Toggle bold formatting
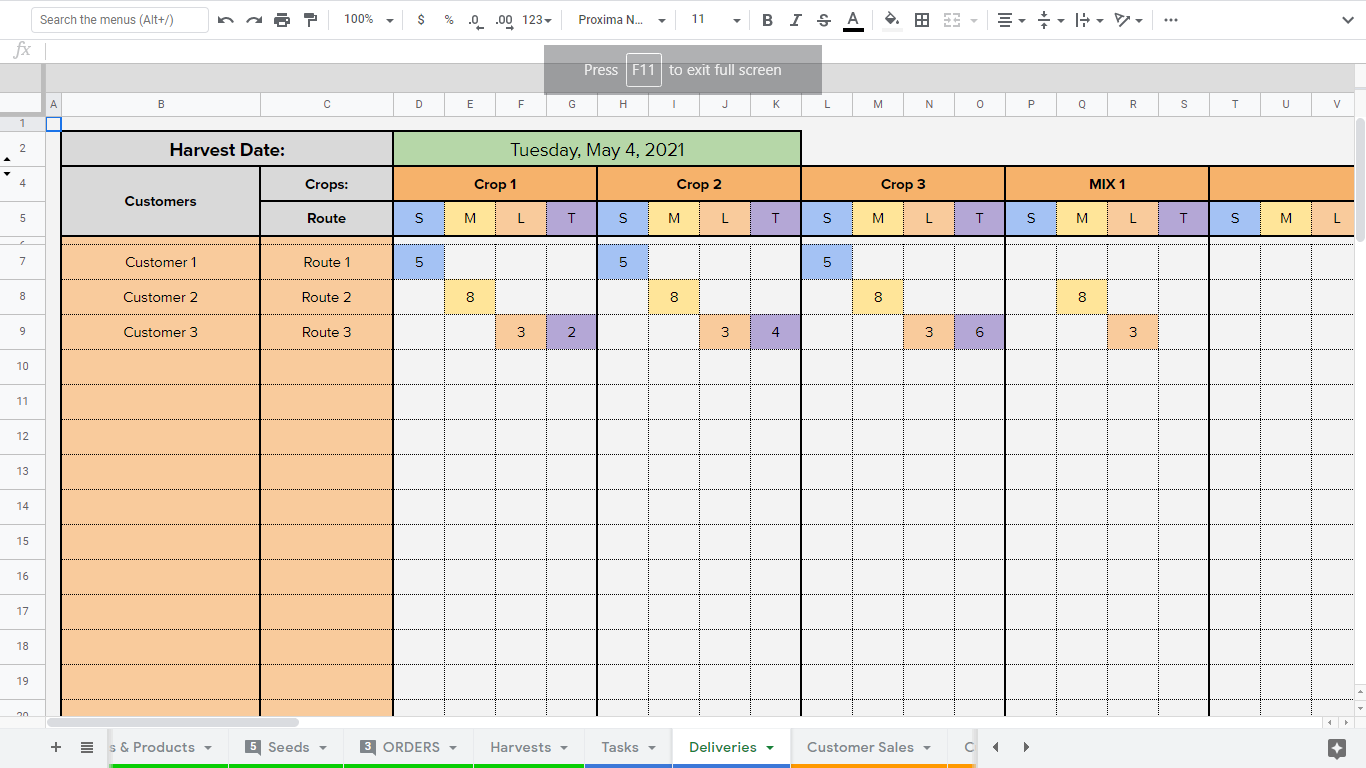Image resolution: width=1366 pixels, height=768 pixels. 767,20
